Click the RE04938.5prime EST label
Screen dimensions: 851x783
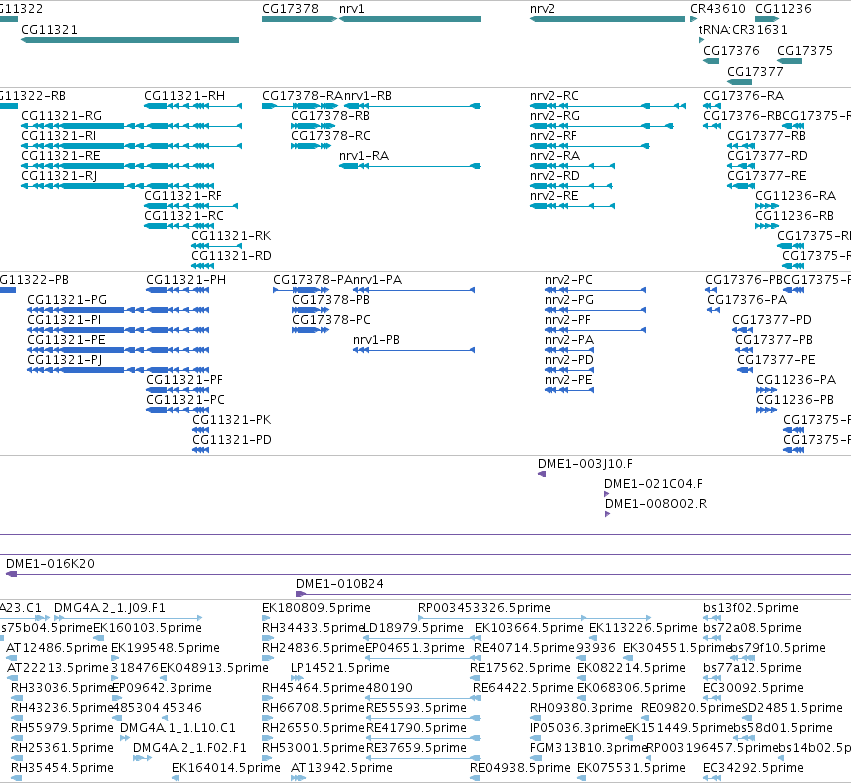520,768
